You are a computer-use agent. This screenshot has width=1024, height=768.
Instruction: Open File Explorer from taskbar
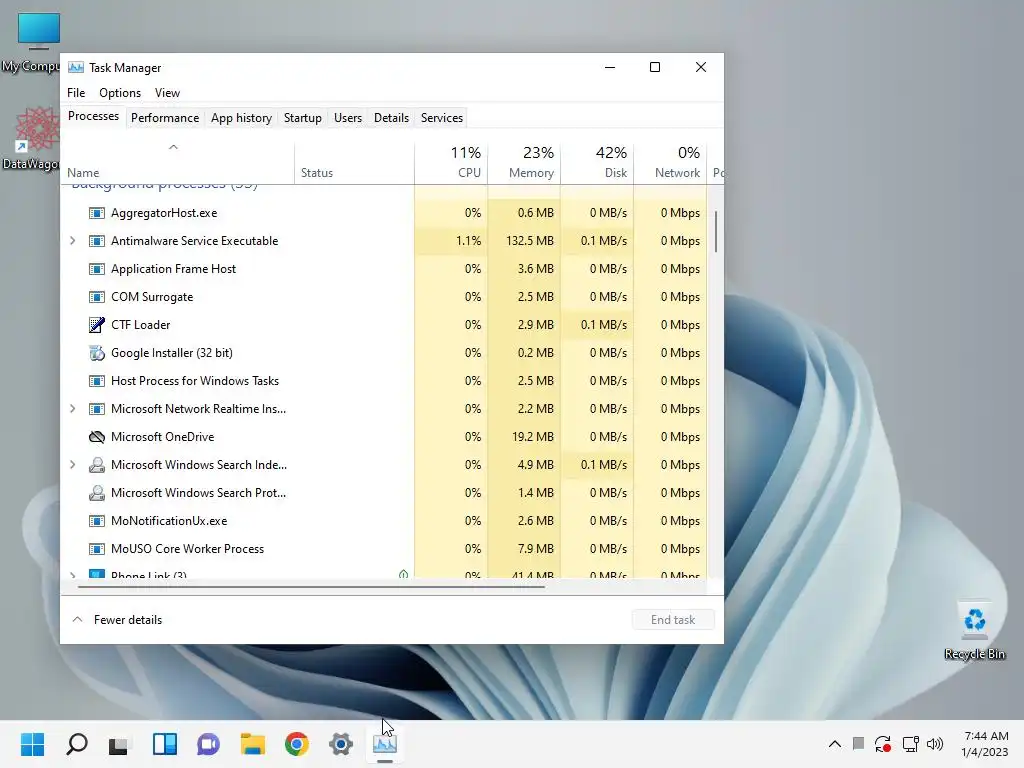[x=253, y=744]
